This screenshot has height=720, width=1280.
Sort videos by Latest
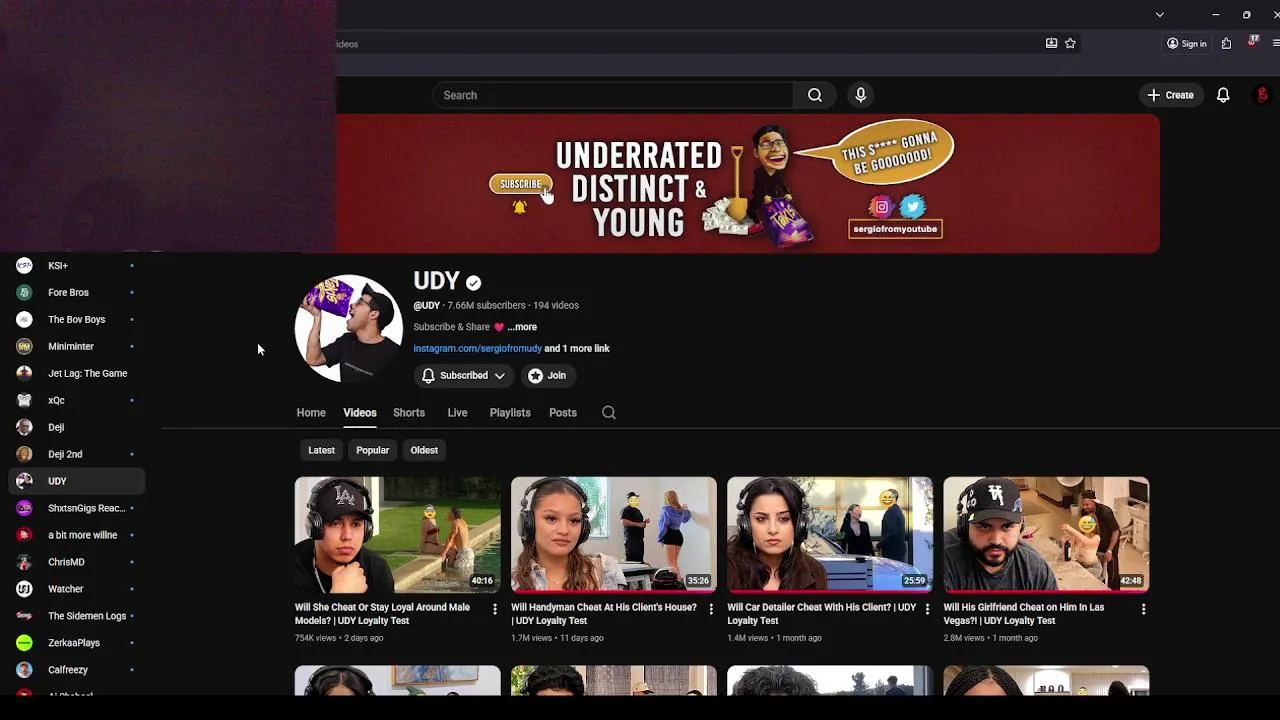click(321, 450)
